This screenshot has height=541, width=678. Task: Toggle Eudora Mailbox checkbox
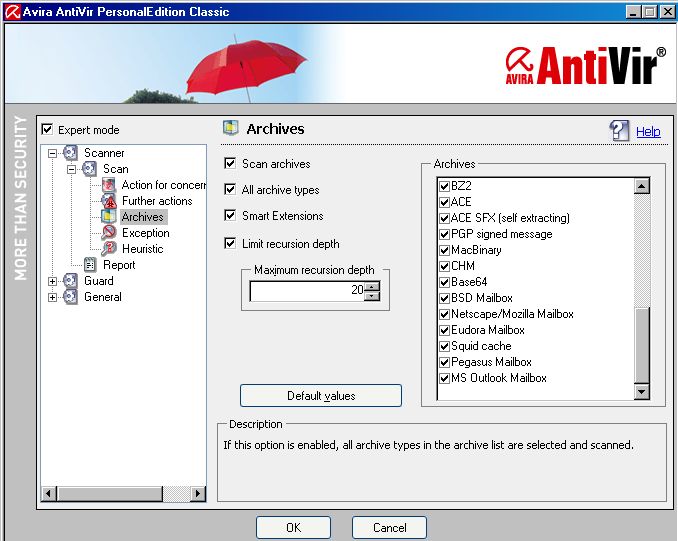click(444, 330)
